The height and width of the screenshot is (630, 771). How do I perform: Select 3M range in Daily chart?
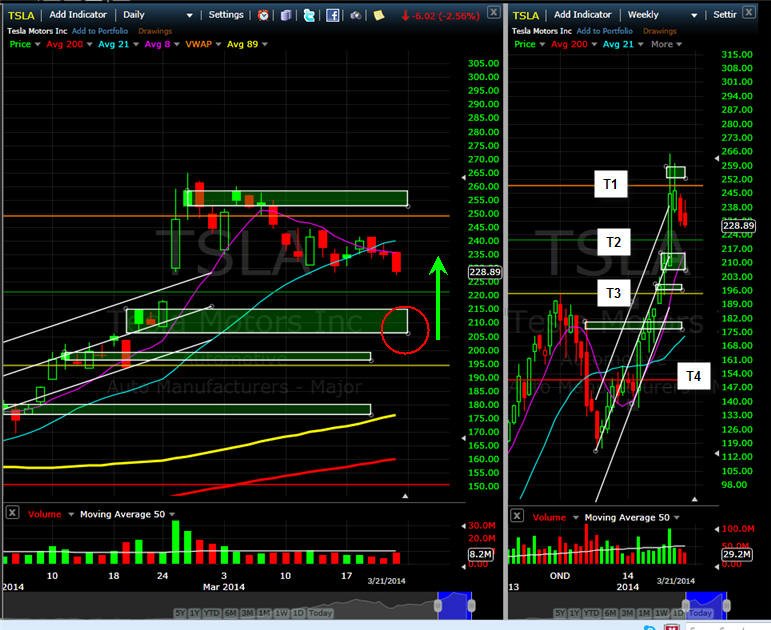[x=247, y=613]
